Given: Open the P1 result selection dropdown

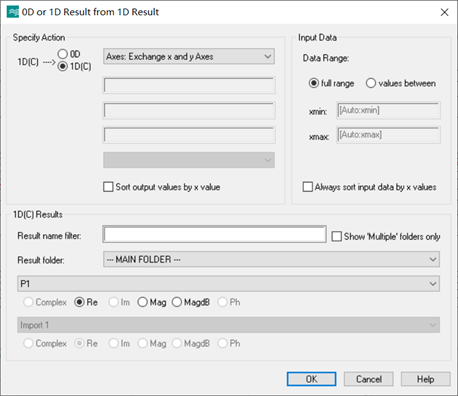Looking at the screenshot, I should pyautogui.click(x=228, y=284).
